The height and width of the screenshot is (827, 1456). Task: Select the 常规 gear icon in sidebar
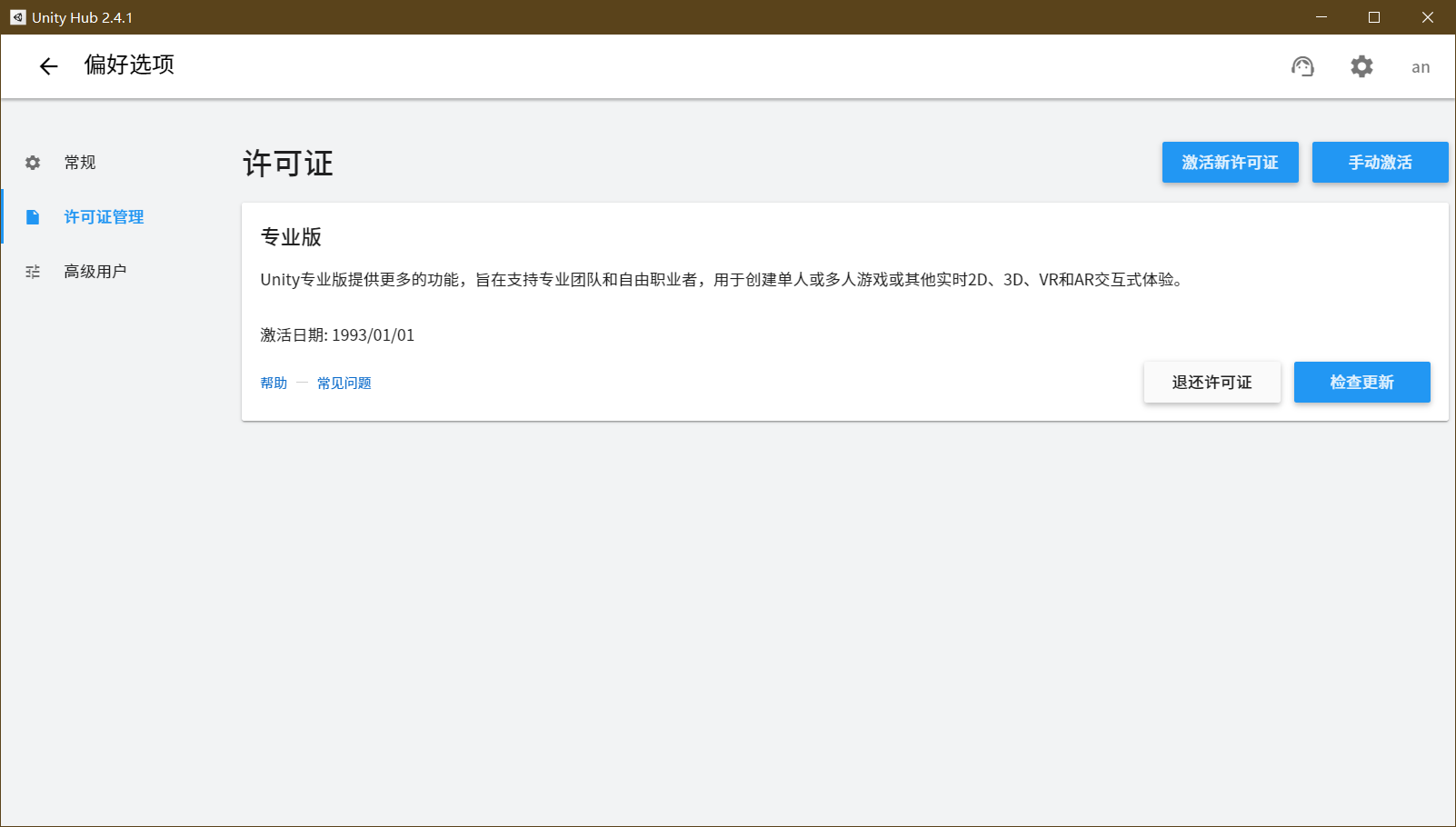pos(33,163)
